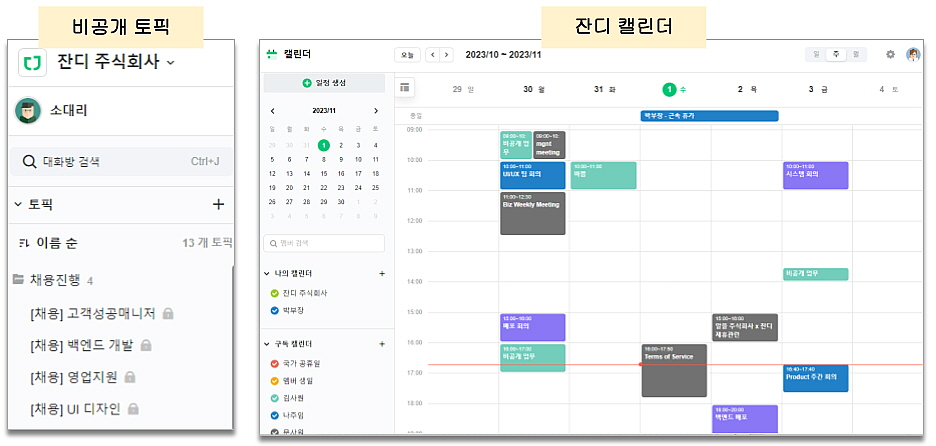Switch to the 월 month view tab

coord(855,55)
